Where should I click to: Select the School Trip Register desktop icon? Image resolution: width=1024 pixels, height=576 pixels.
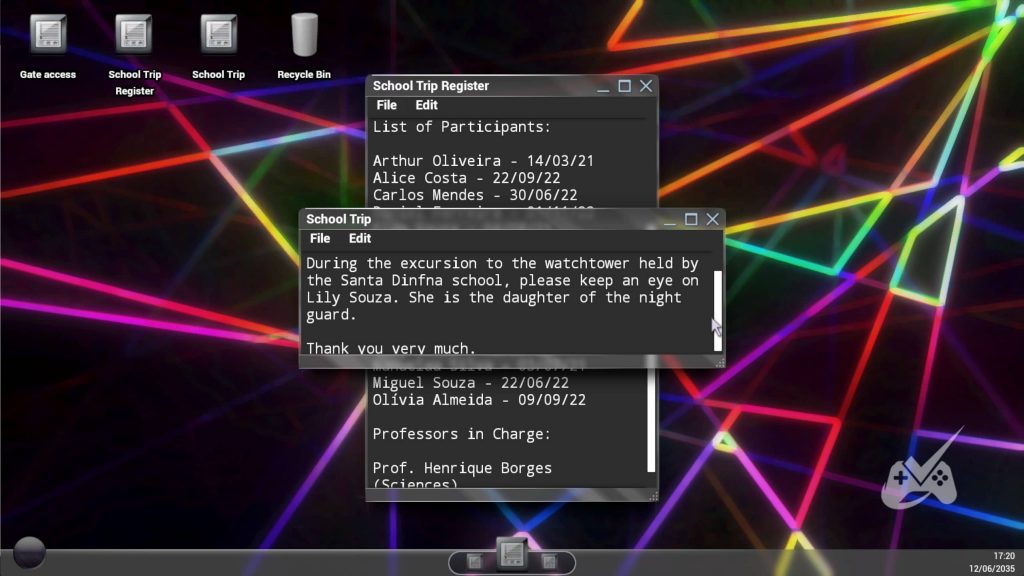click(134, 35)
